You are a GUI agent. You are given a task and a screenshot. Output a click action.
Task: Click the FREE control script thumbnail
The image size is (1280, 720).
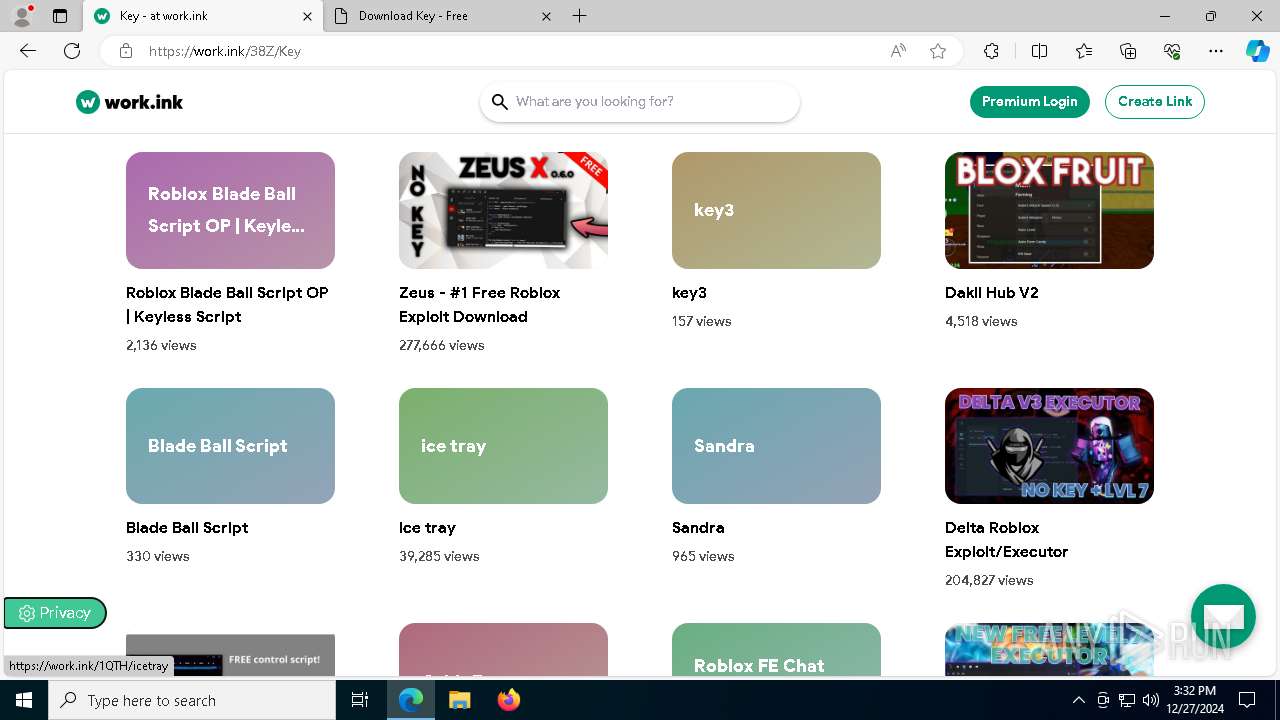230,655
